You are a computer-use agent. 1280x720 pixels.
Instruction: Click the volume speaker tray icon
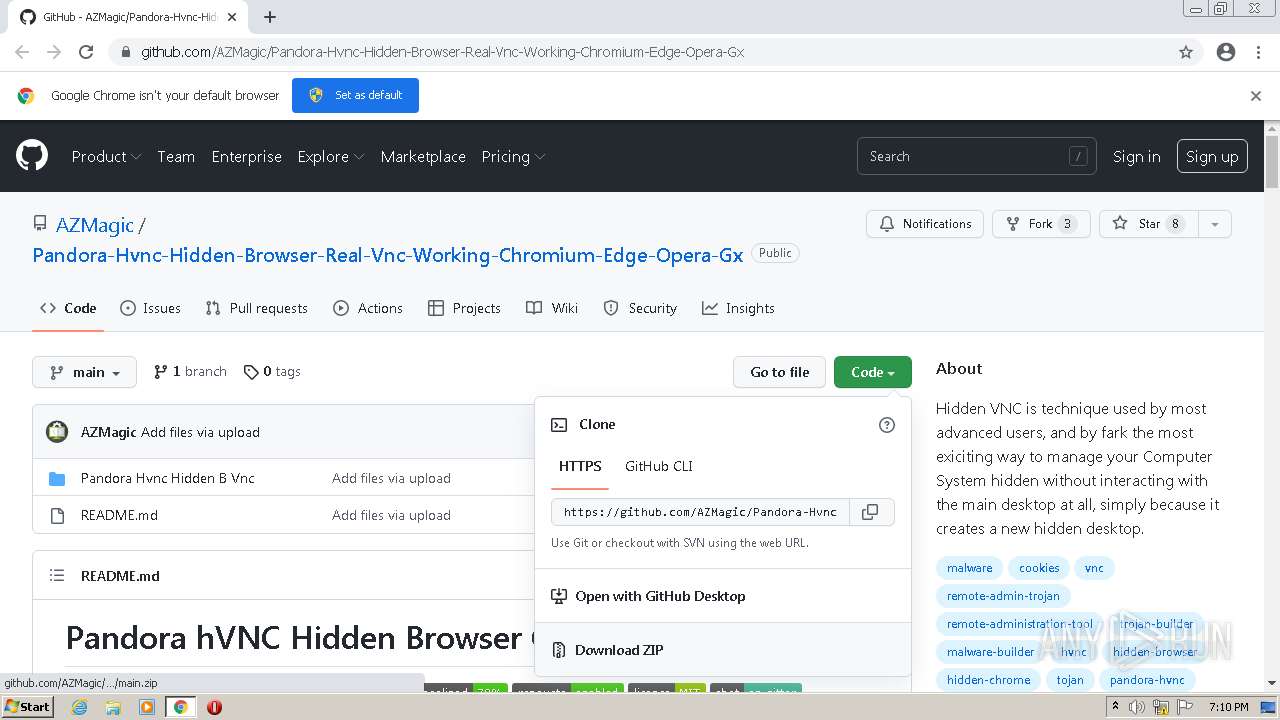click(1137, 707)
